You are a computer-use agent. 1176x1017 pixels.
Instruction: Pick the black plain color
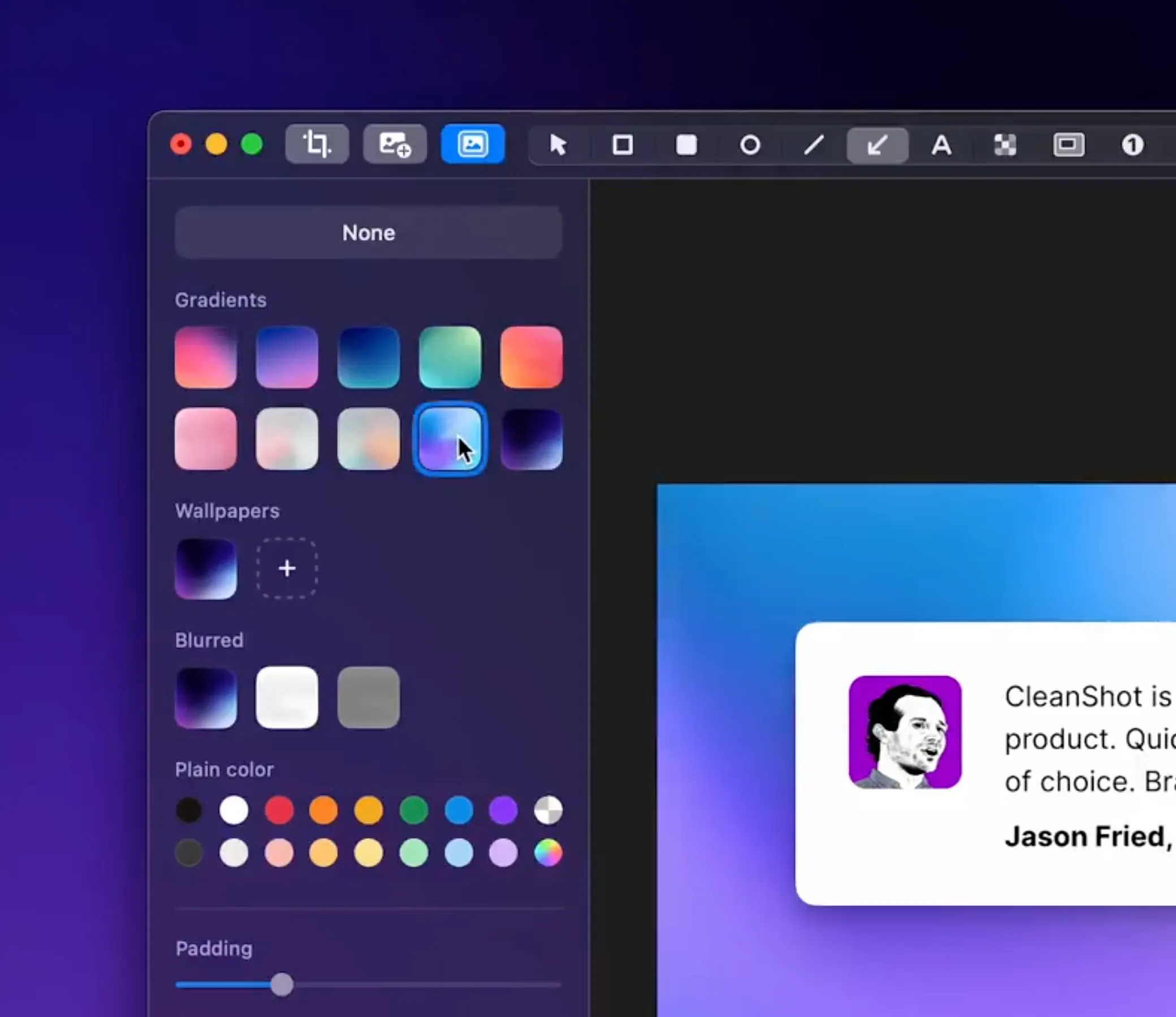[189, 810]
